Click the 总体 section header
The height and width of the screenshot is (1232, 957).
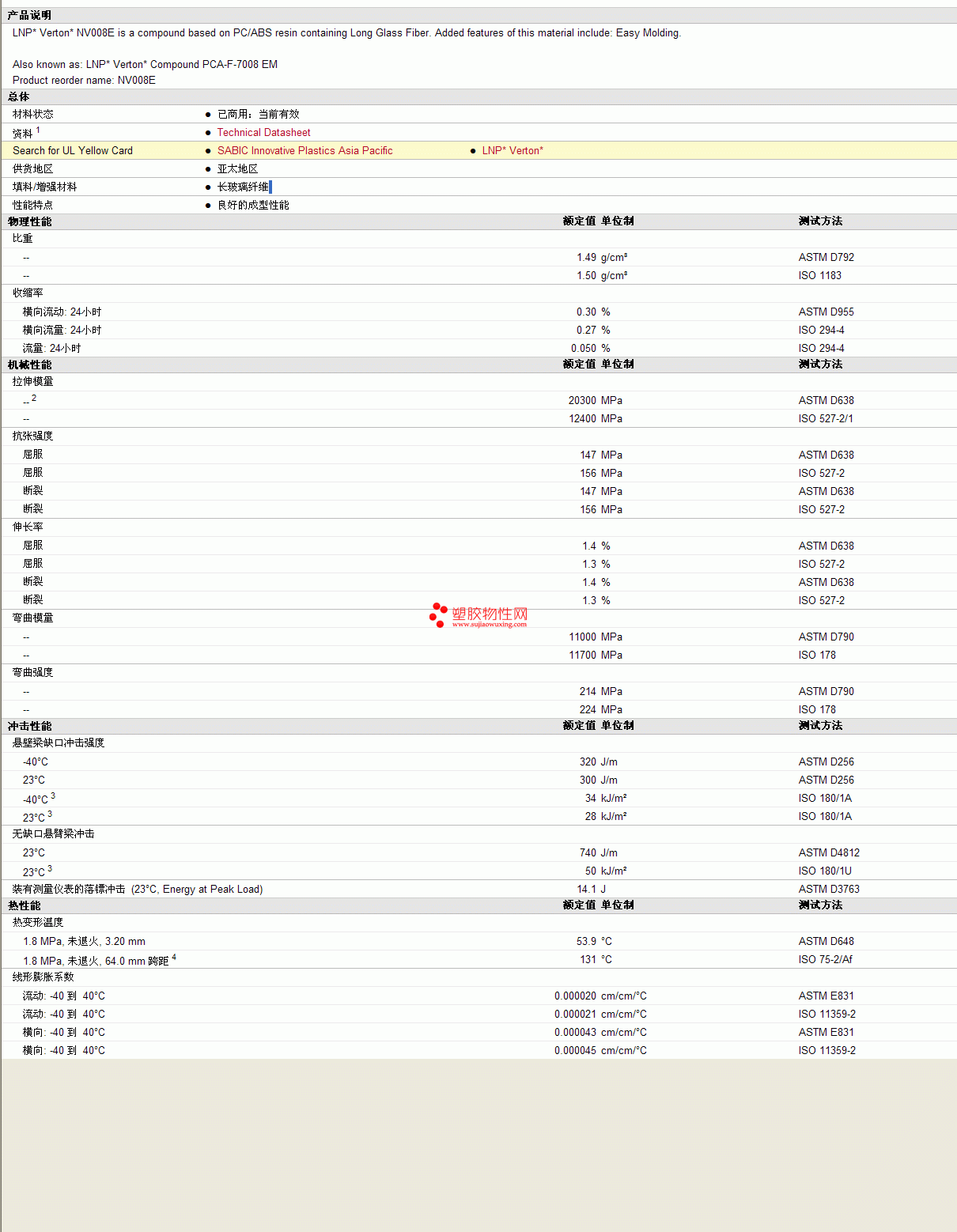click(19, 96)
